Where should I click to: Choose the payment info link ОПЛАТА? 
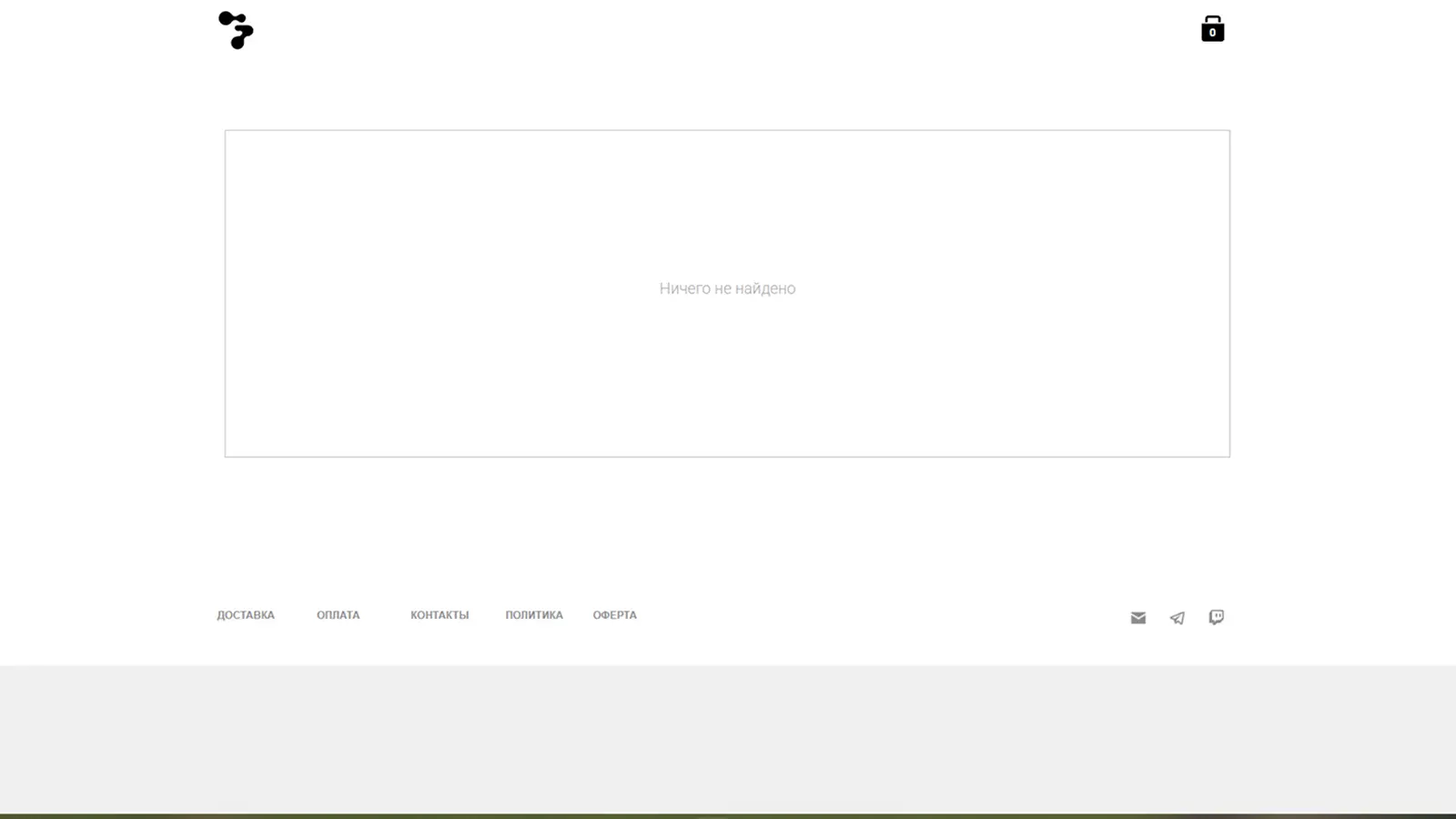point(338,615)
